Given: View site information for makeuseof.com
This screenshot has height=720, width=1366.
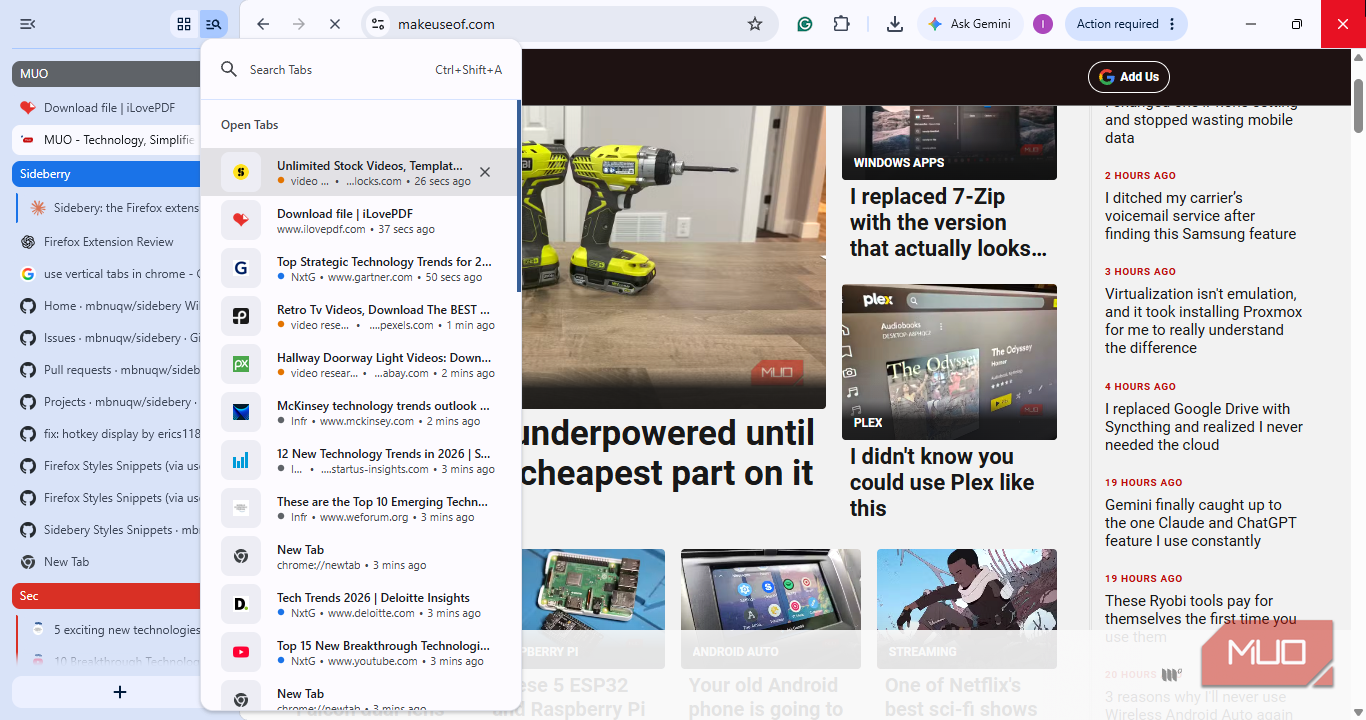Looking at the screenshot, I should coord(377,24).
